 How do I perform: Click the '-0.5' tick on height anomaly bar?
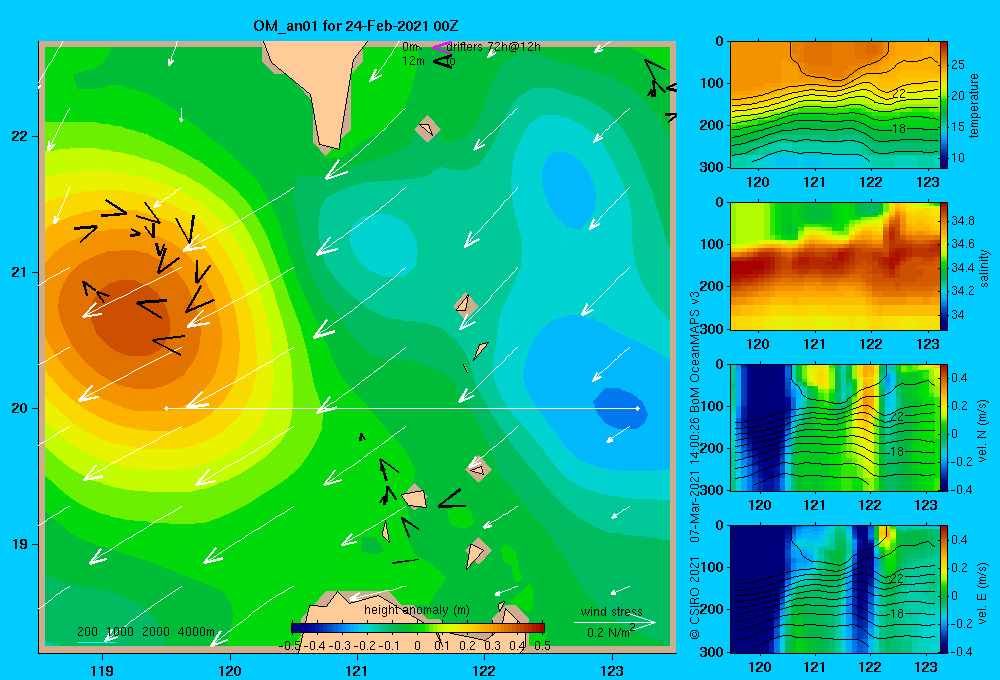290,646
